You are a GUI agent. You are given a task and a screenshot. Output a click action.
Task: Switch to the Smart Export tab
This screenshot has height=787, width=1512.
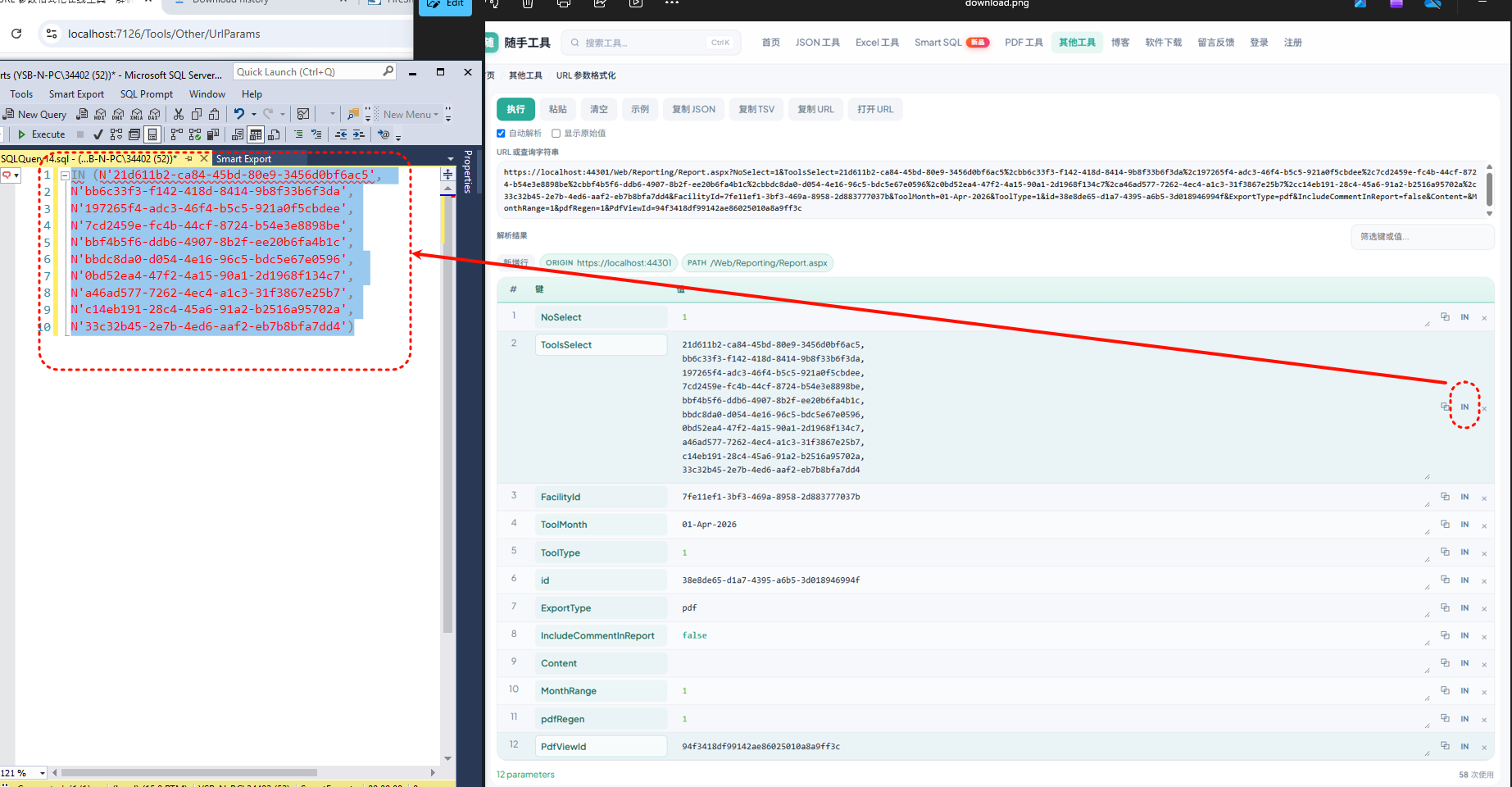click(x=243, y=159)
